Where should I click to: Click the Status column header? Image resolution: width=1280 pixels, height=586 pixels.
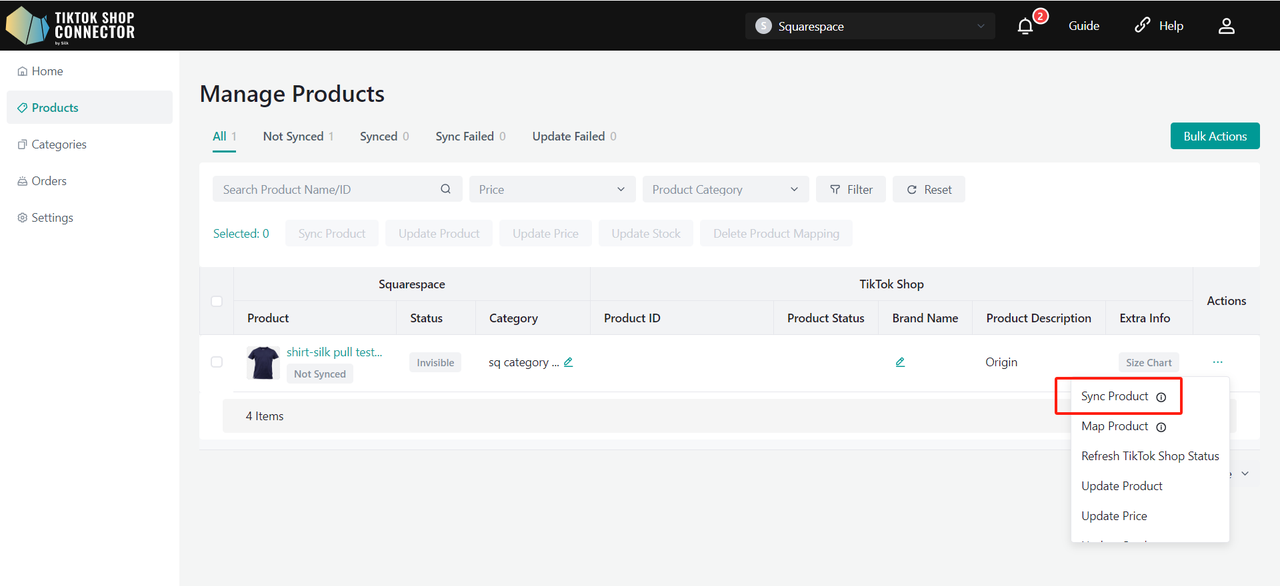coord(426,318)
